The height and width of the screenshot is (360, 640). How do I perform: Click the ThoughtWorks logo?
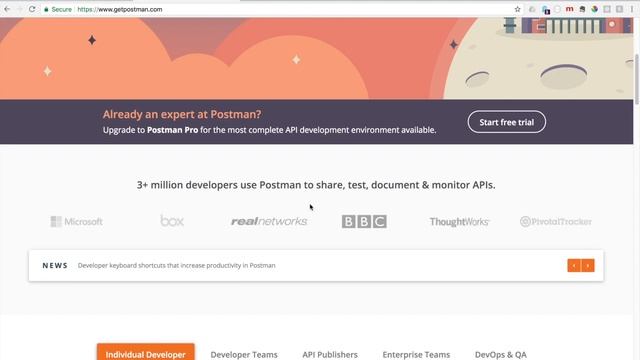click(x=459, y=222)
